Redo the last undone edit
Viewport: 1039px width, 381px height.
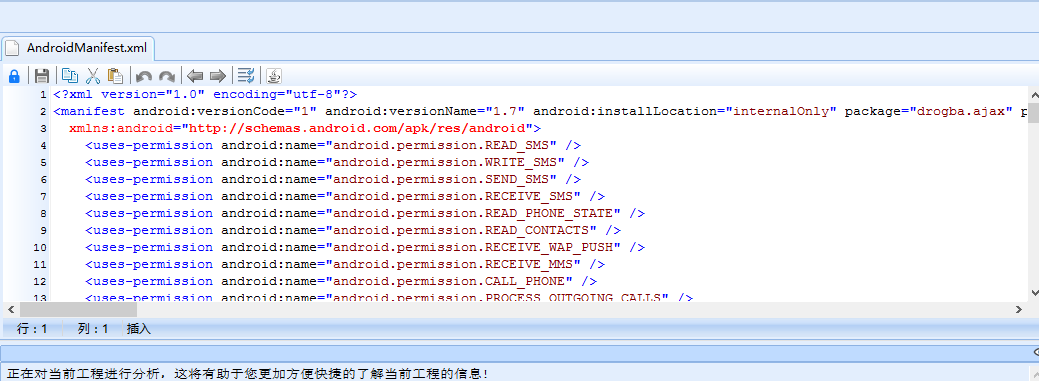166,76
